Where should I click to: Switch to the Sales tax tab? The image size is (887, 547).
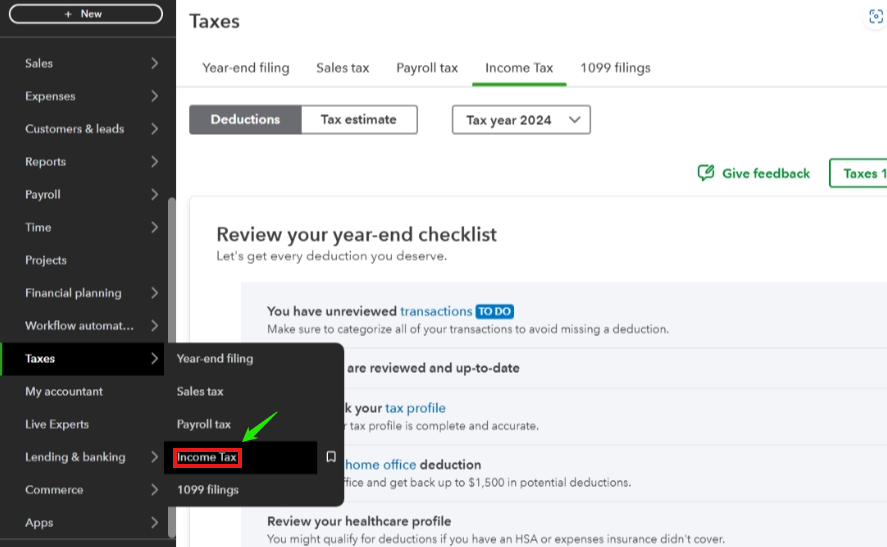click(342, 68)
